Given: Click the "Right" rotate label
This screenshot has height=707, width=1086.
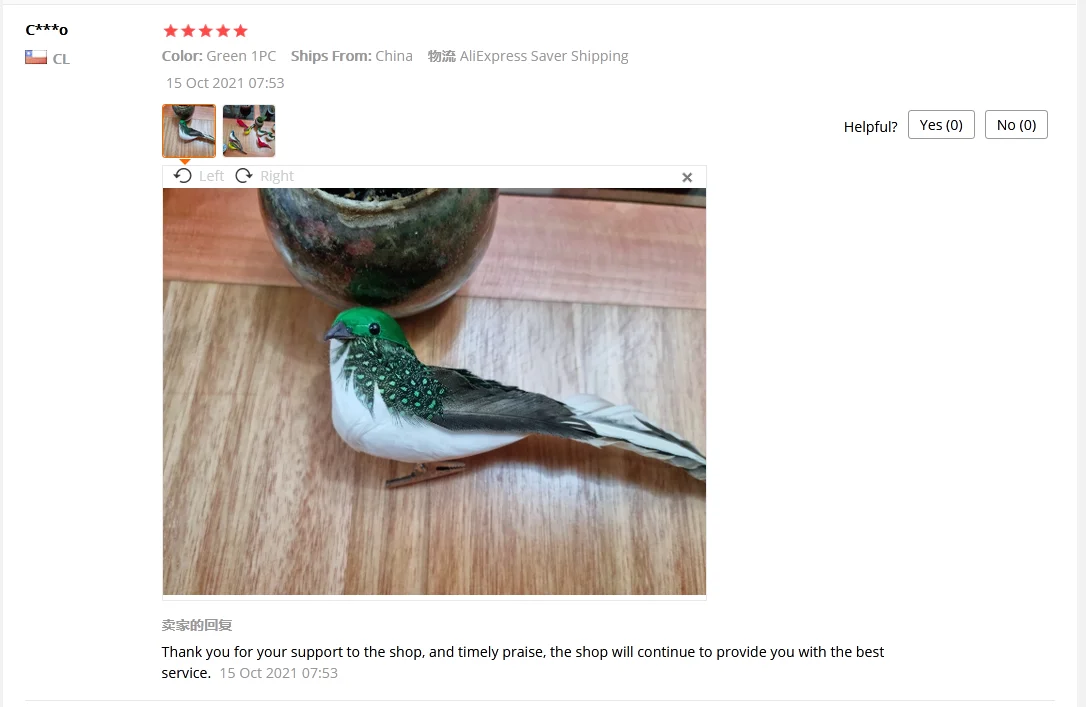Looking at the screenshot, I should pos(277,176).
